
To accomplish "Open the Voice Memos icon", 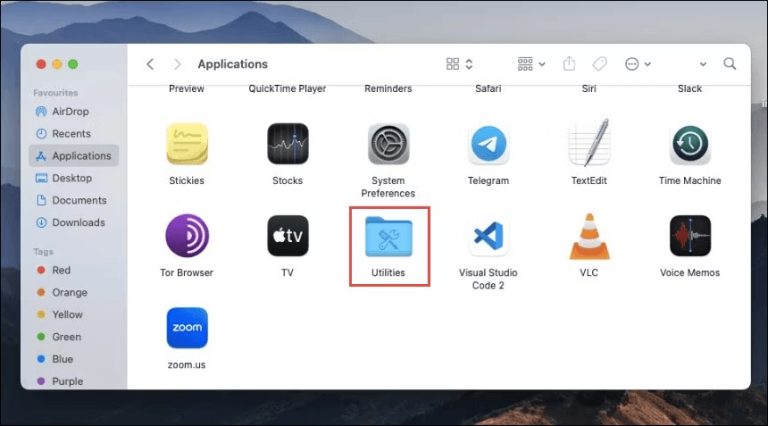I will (690, 236).
